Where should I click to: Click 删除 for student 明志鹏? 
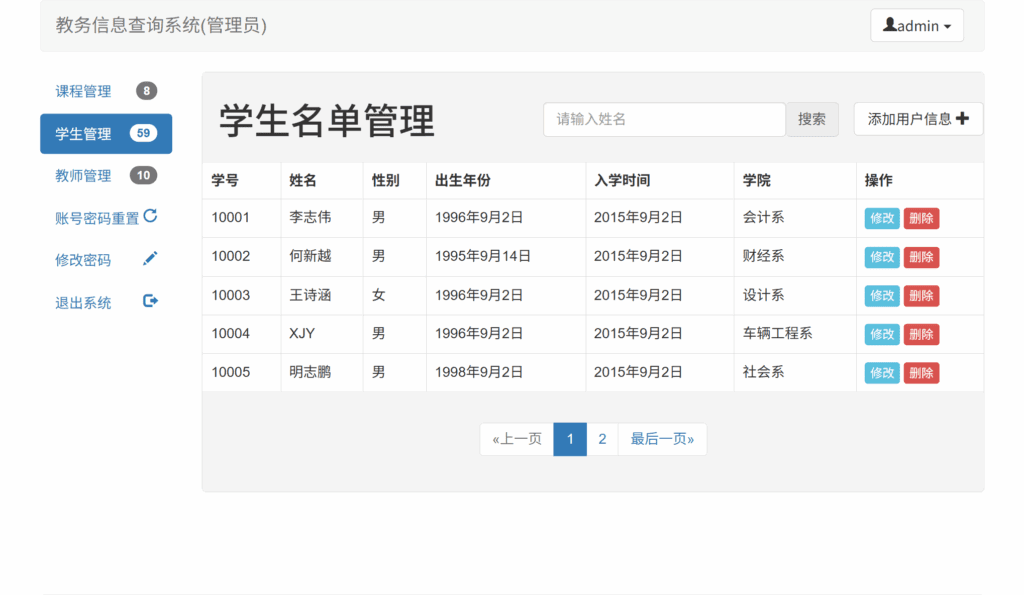pyautogui.click(x=920, y=372)
